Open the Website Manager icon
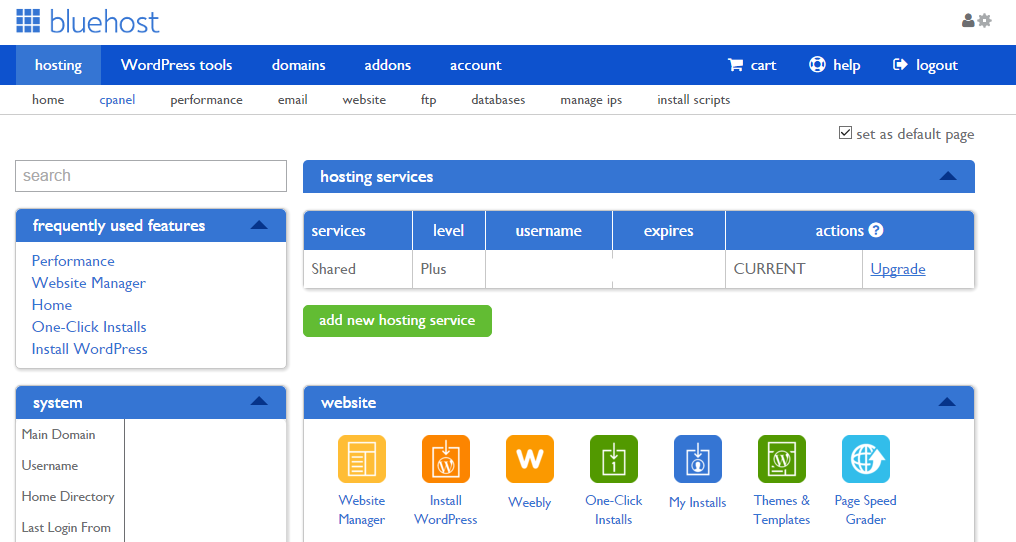Image resolution: width=1016 pixels, height=542 pixels. coord(362,459)
